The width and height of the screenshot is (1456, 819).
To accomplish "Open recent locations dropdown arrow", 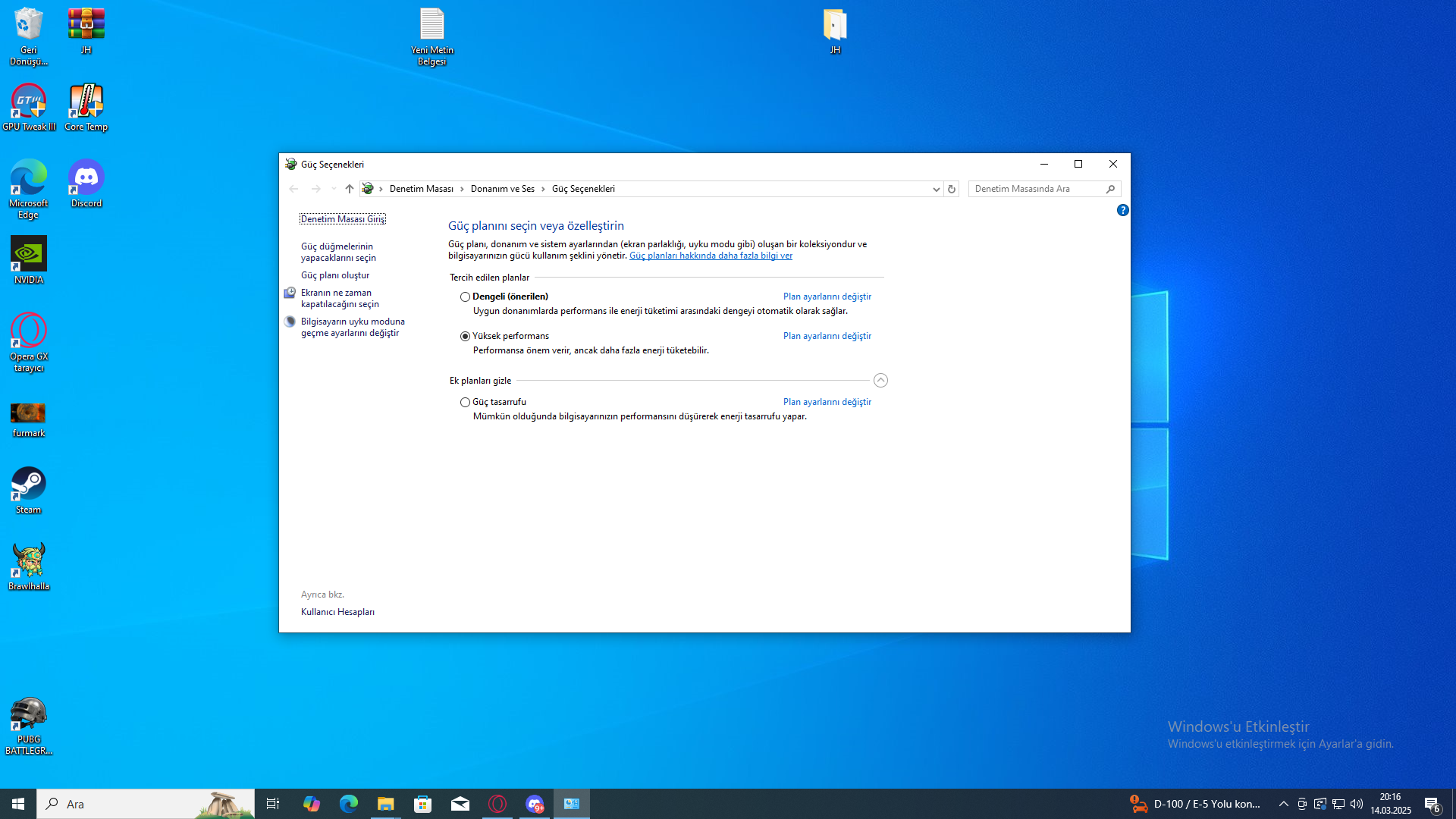I will coord(334,189).
